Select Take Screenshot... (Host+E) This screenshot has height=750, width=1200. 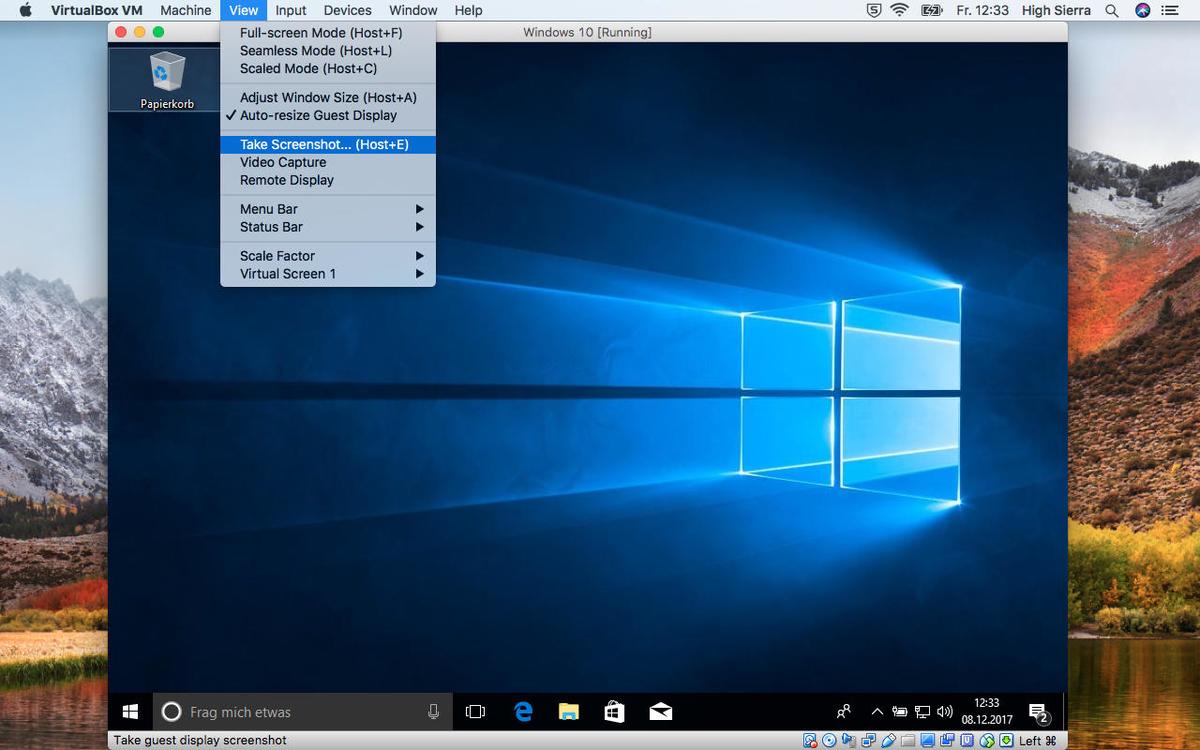coord(327,144)
